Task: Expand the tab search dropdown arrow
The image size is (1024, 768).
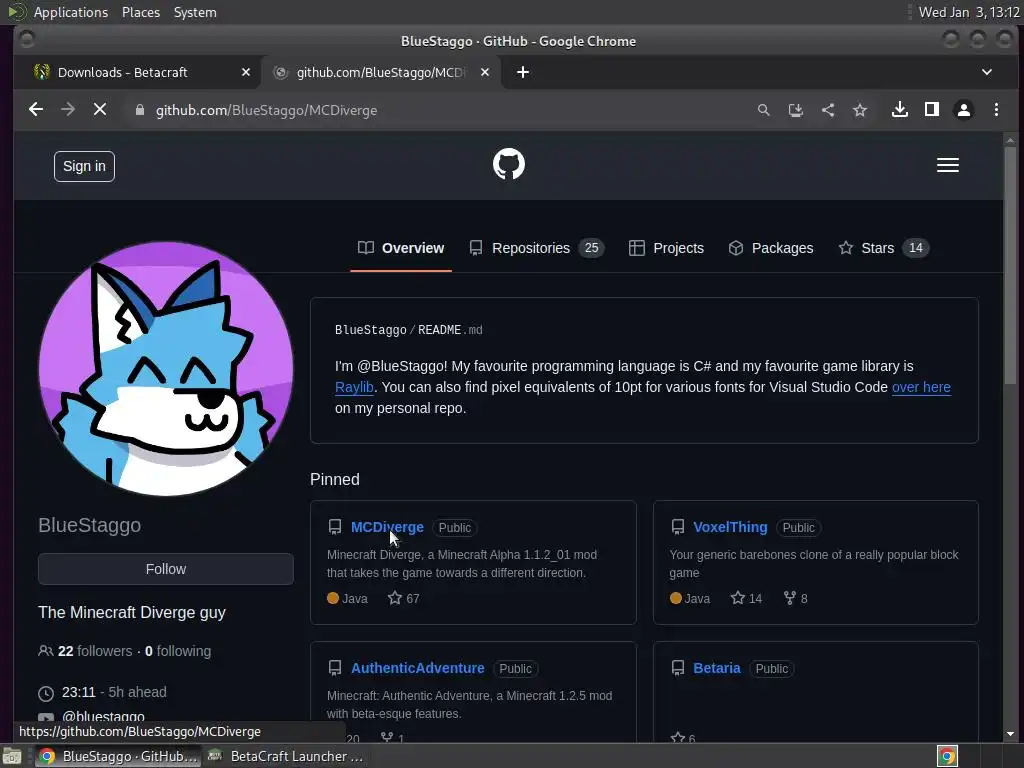Action: point(987,72)
